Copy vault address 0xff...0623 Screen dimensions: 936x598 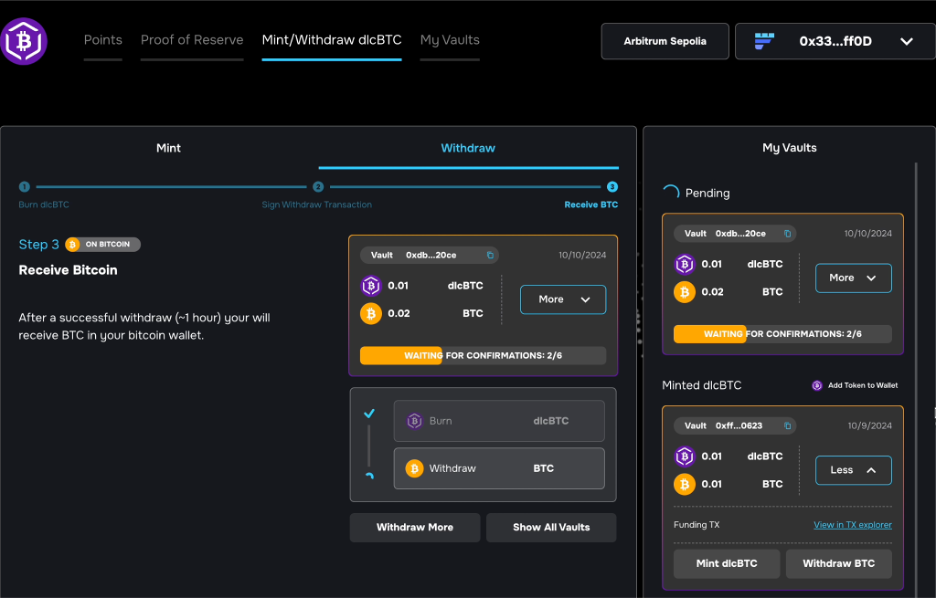click(x=787, y=426)
